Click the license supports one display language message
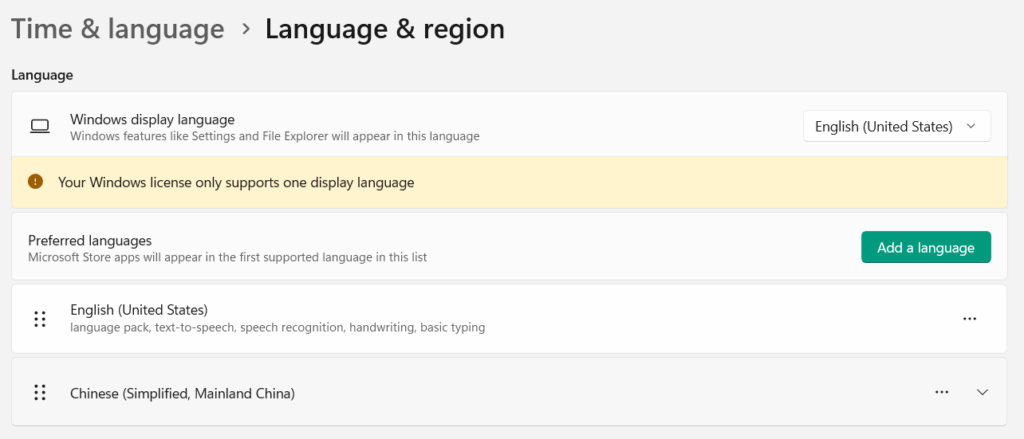This screenshot has height=439, width=1024. pyautogui.click(x=236, y=182)
